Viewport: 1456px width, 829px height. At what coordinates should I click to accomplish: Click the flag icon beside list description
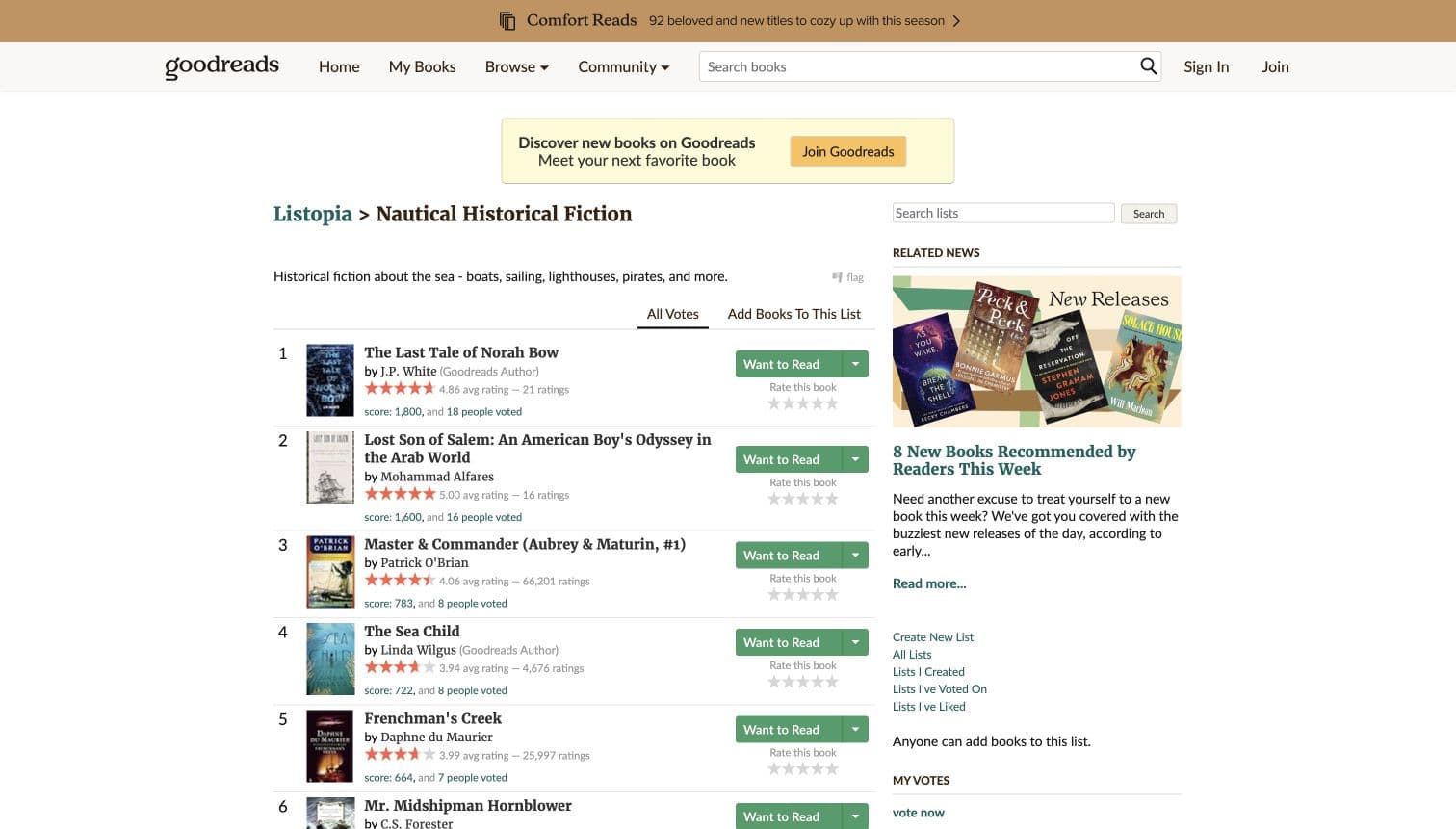click(838, 277)
